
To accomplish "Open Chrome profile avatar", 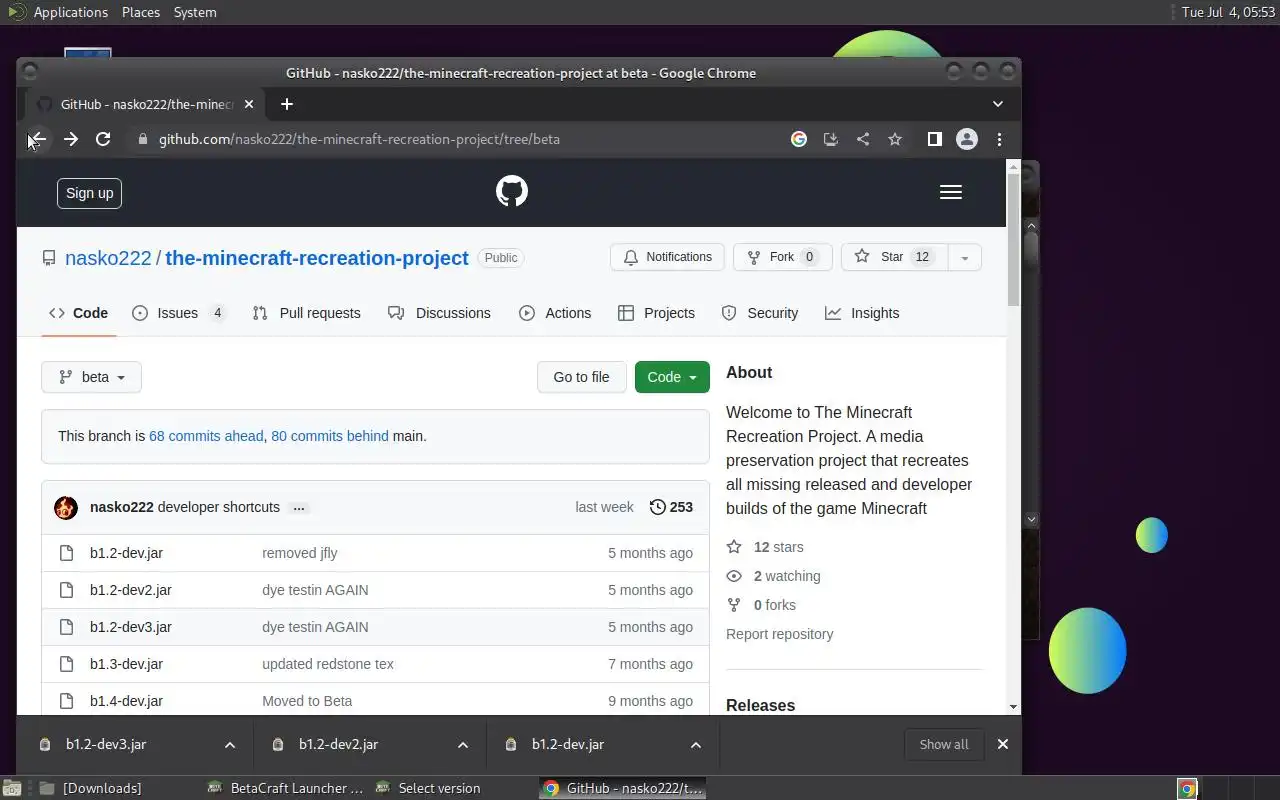I will tap(966, 139).
